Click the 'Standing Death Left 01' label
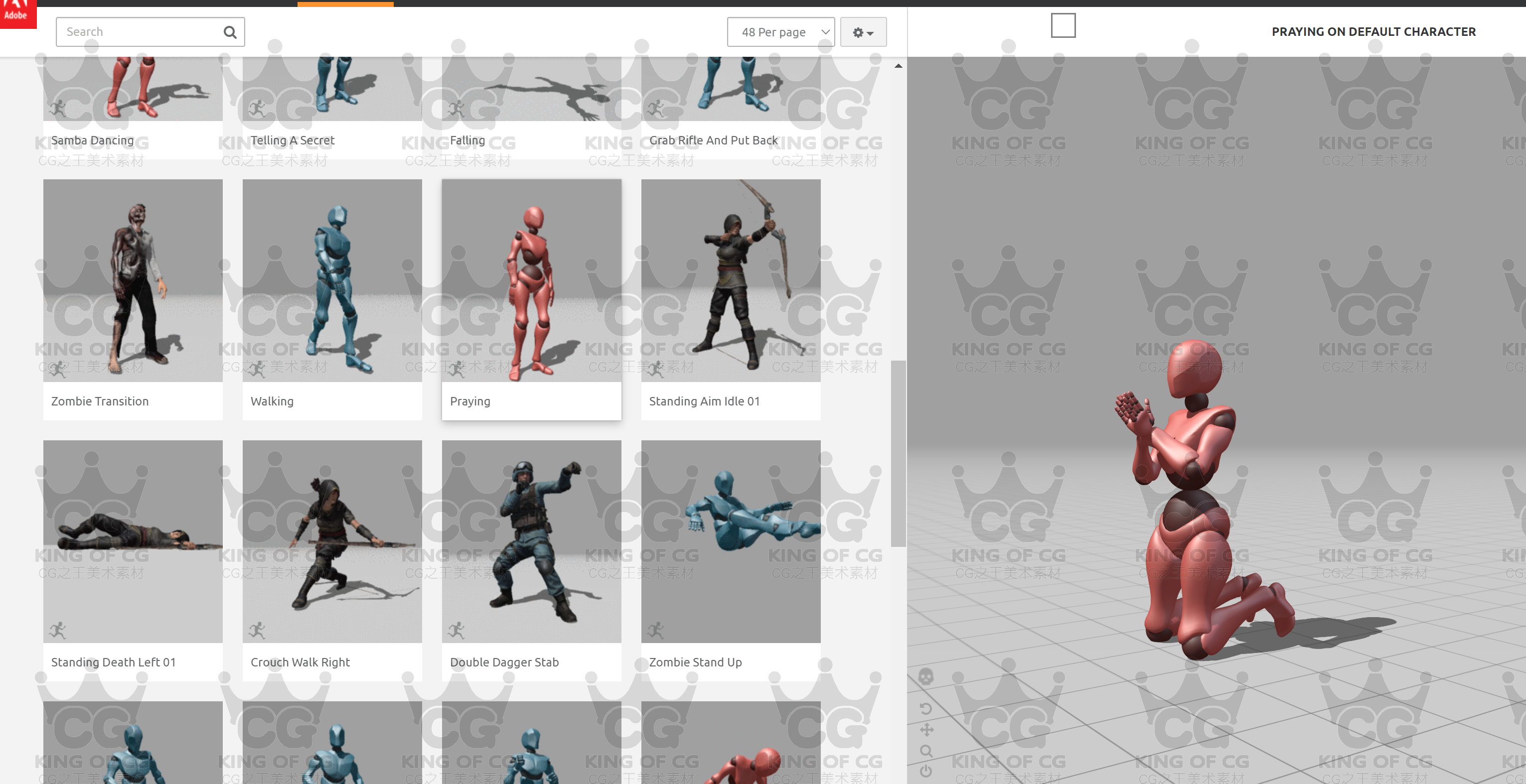 pos(113,662)
